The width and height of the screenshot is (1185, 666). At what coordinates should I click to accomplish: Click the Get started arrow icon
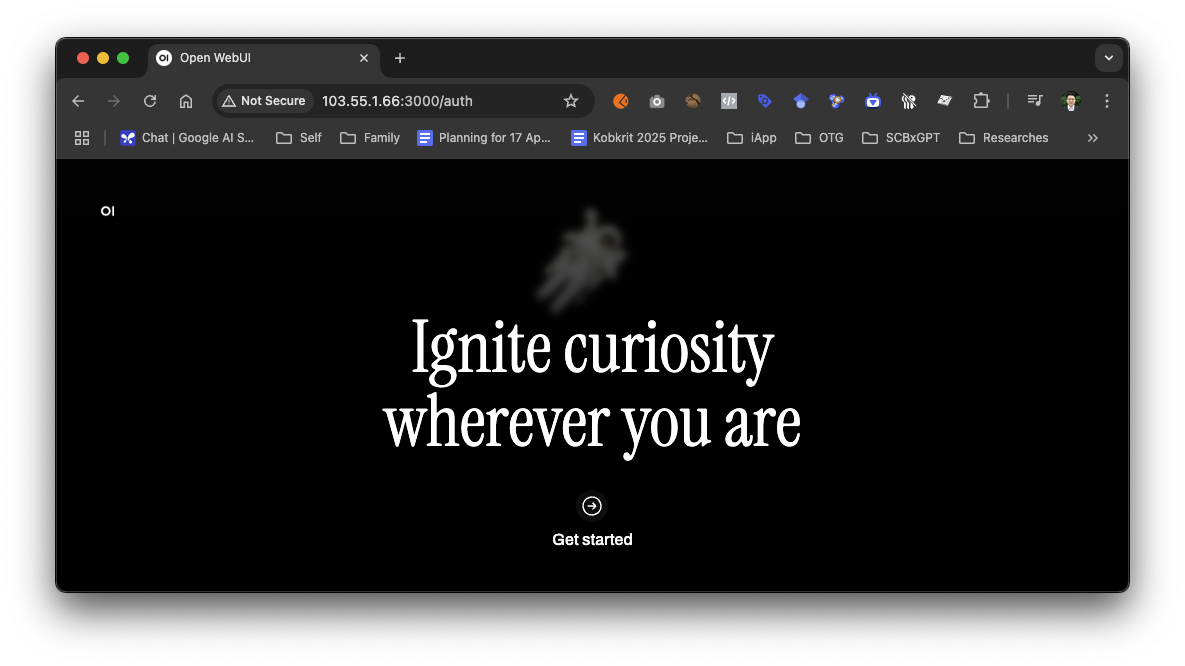pyautogui.click(x=592, y=506)
